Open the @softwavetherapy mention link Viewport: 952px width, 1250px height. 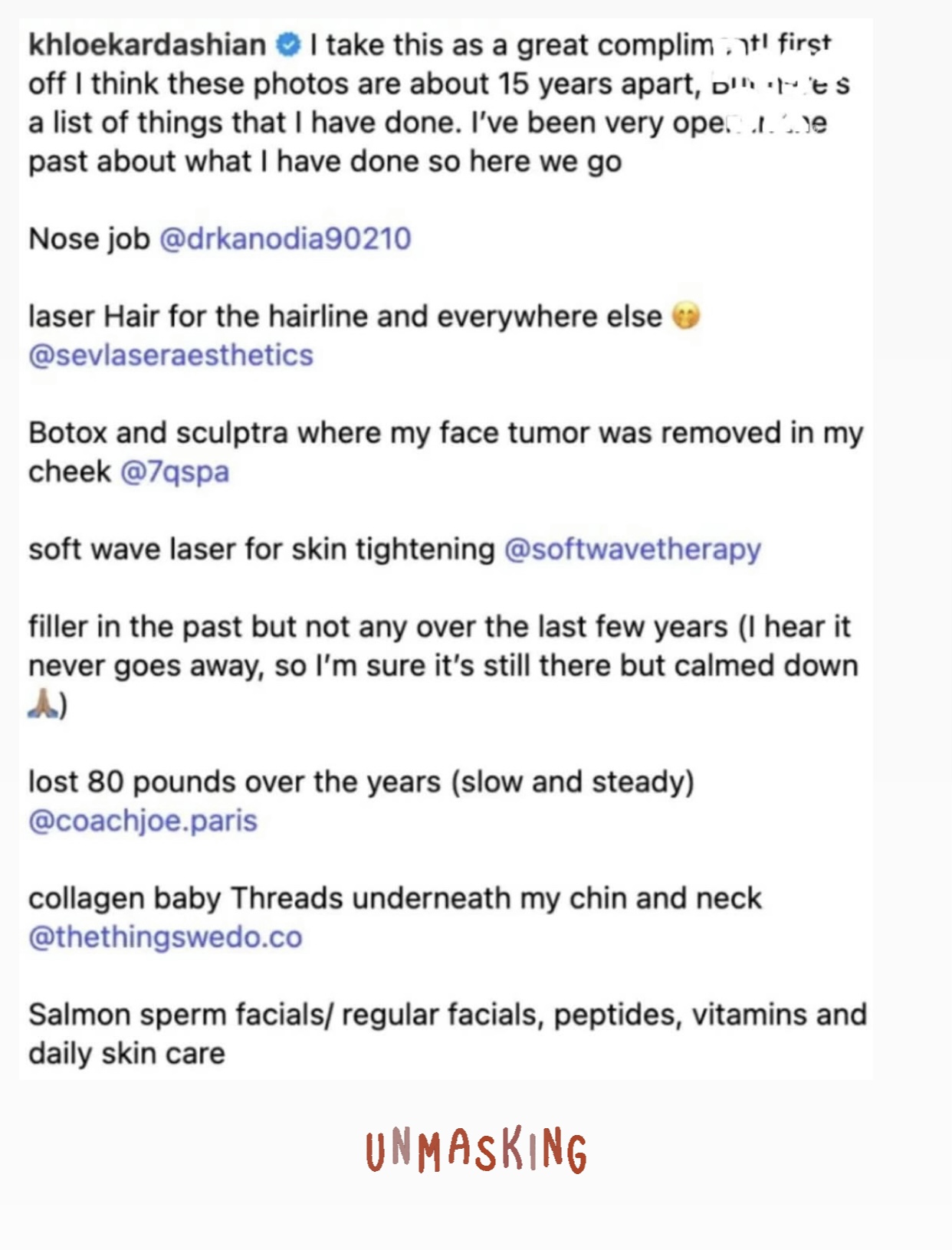pos(632,550)
